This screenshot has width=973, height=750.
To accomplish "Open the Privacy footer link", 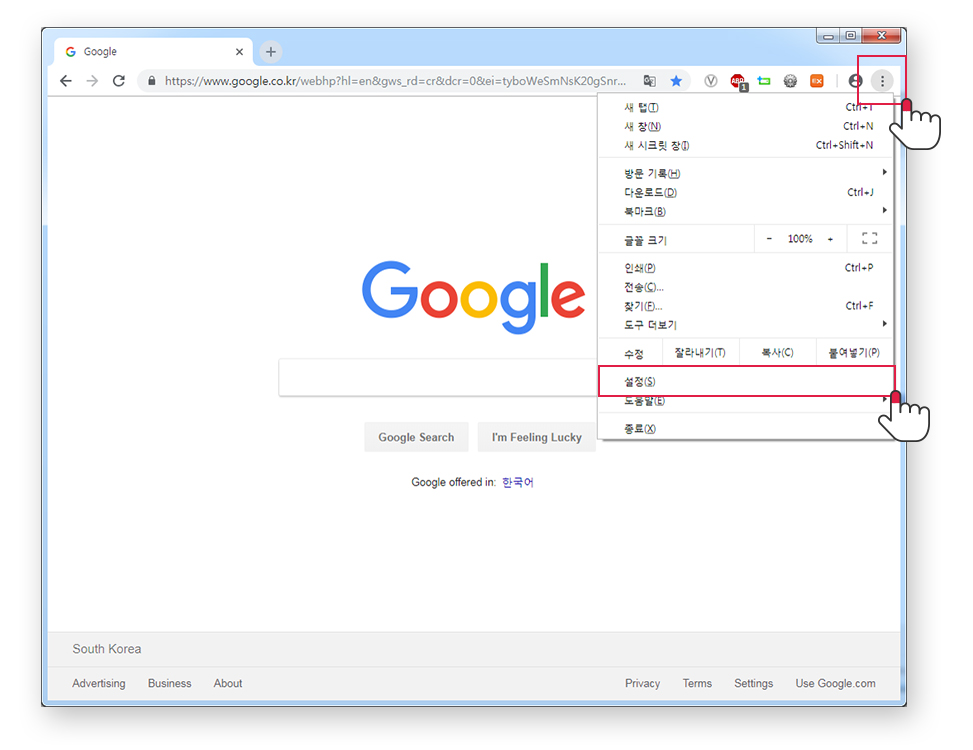I will (x=642, y=683).
